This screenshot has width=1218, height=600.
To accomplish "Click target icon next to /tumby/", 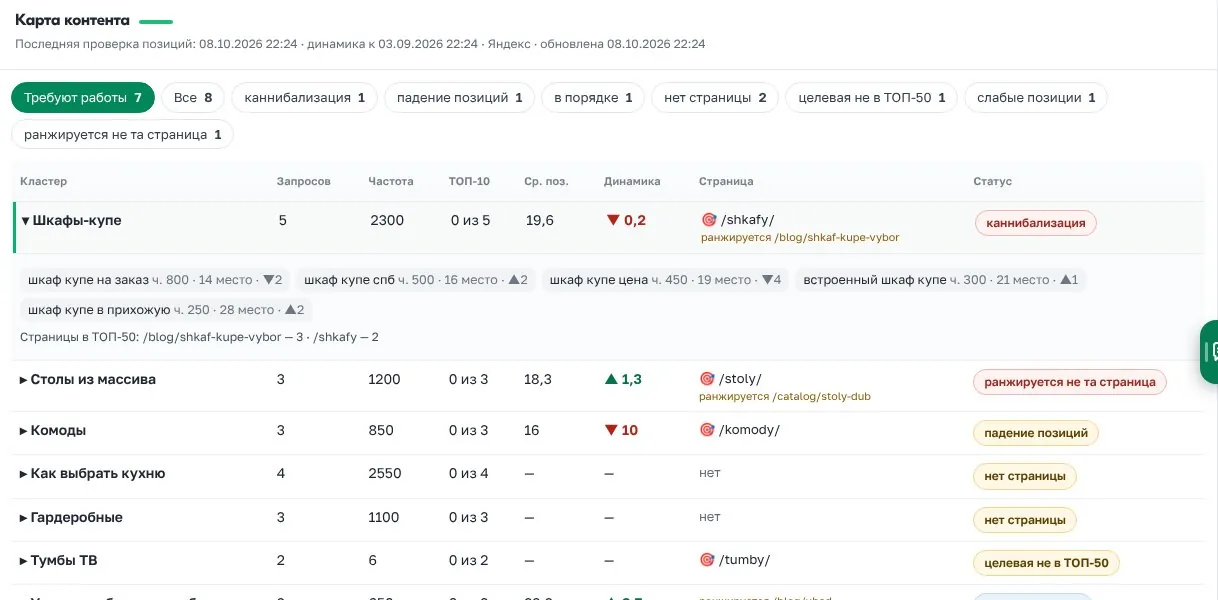I will (708, 560).
